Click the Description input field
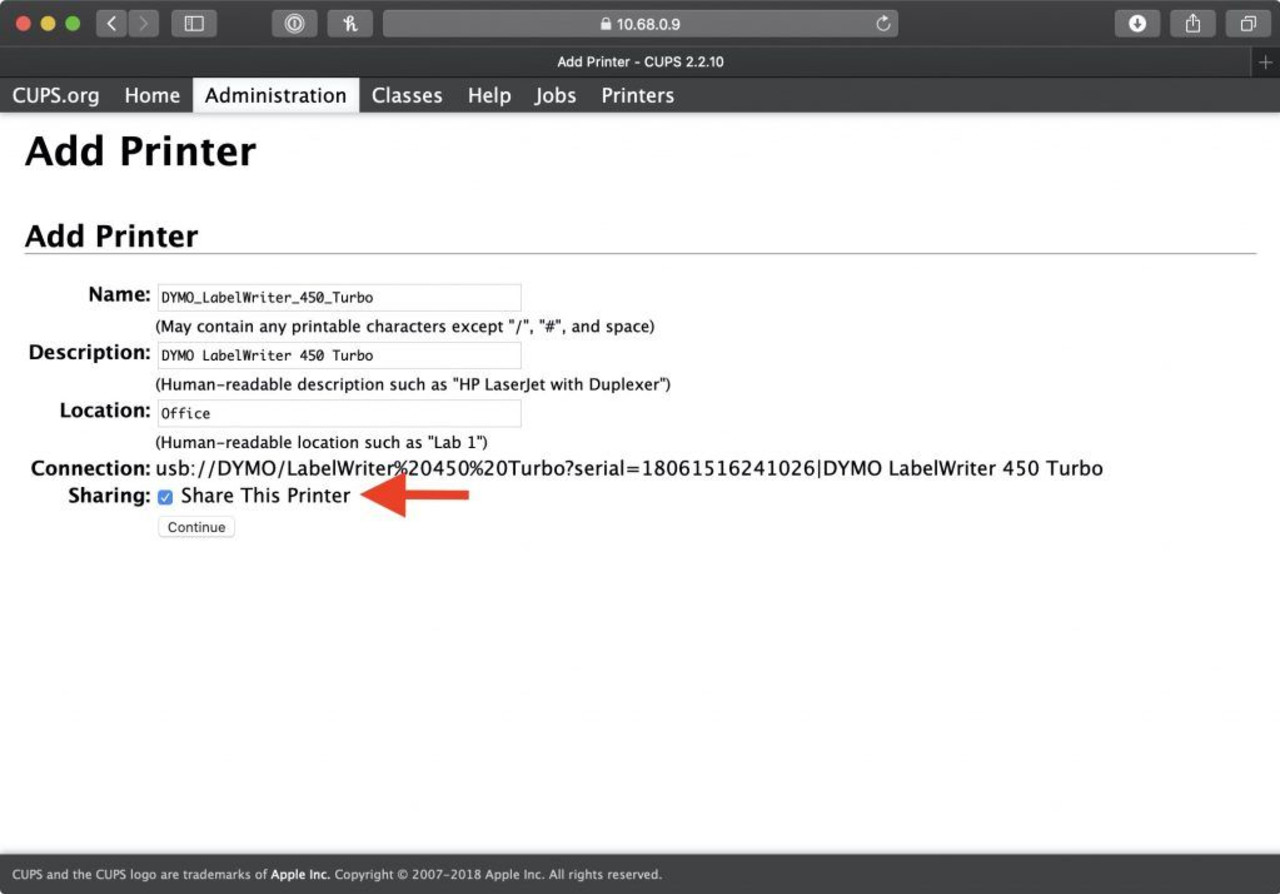The image size is (1280, 894). tap(339, 355)
